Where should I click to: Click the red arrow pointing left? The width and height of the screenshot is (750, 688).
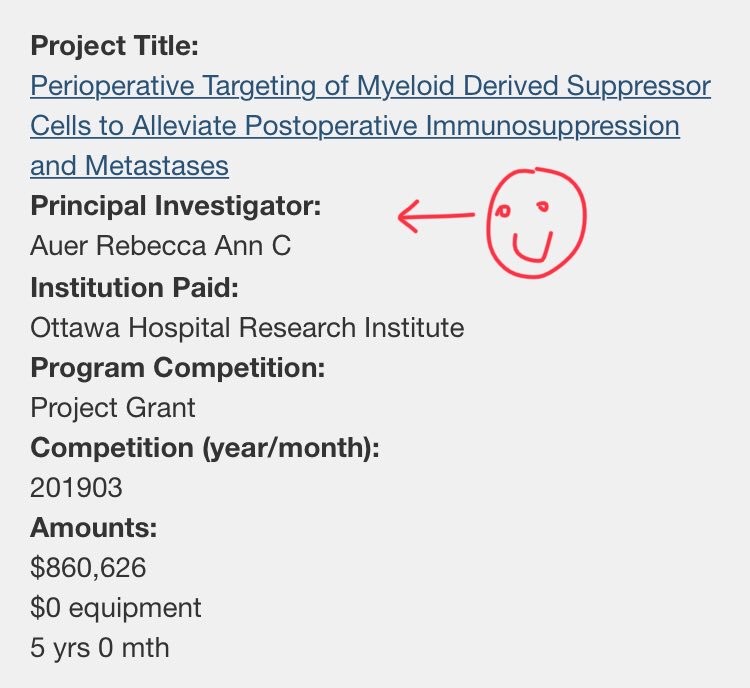[436, 216]
